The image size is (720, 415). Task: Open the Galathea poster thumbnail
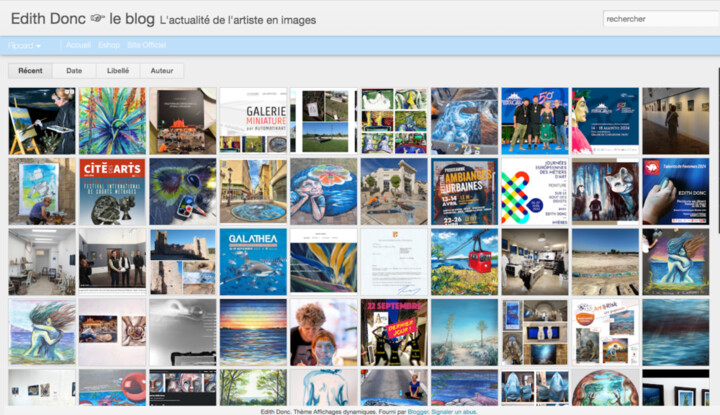pos(252,261)
